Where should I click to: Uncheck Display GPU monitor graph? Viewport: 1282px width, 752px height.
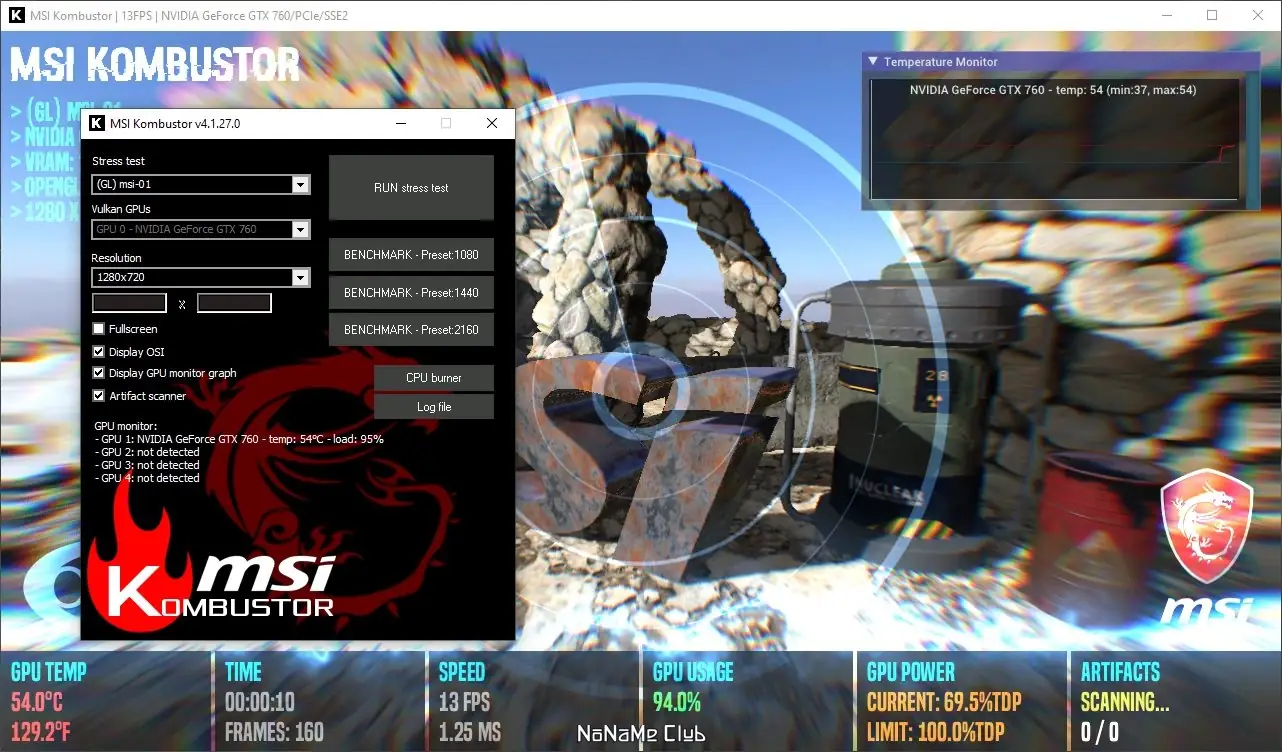tap(98, 373)
